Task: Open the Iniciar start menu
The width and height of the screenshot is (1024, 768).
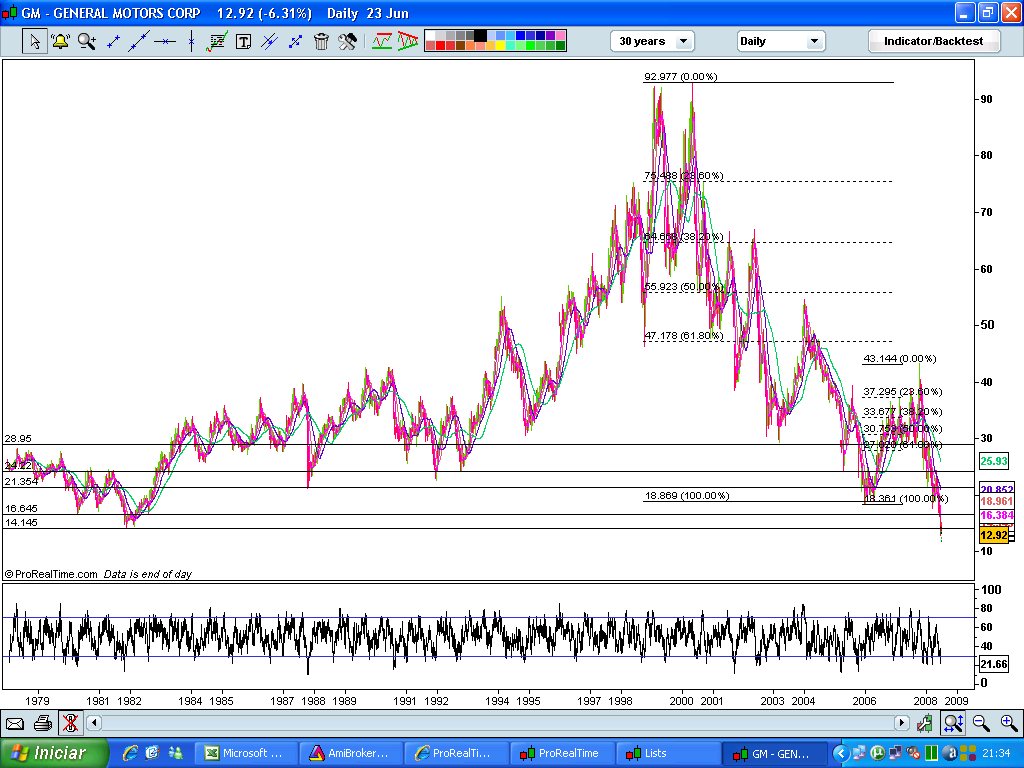Action: pos(54,754)
